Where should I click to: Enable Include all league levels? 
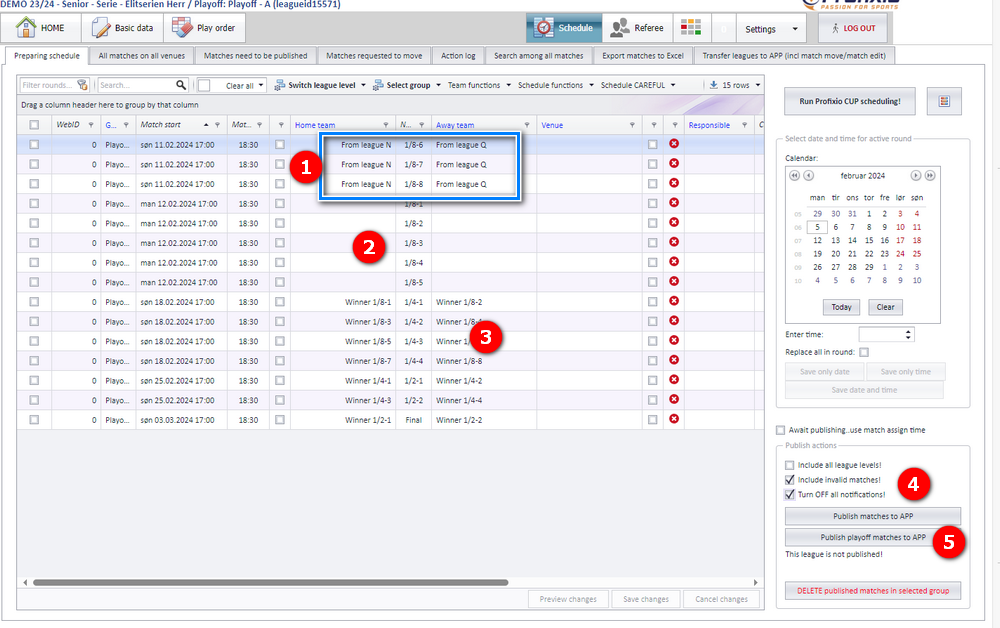pos(790,465)
